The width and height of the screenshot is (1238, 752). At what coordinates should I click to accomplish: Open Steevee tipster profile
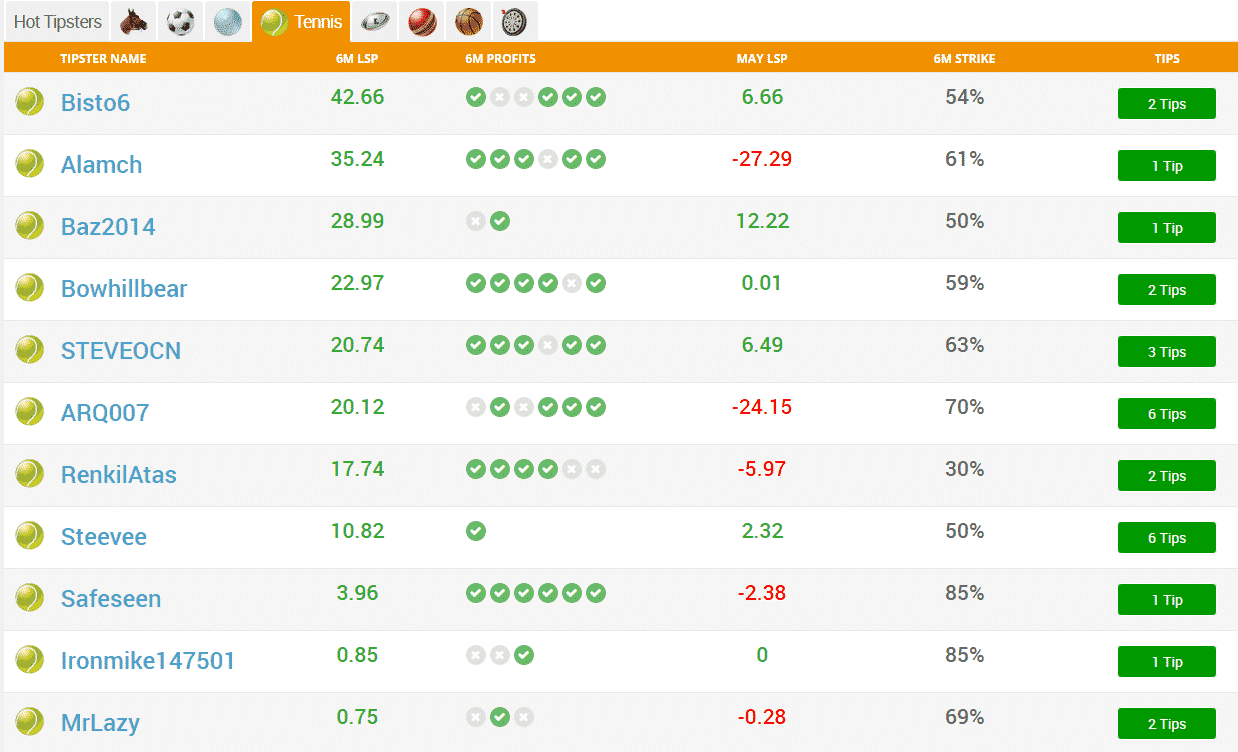(x=104, y=537)
